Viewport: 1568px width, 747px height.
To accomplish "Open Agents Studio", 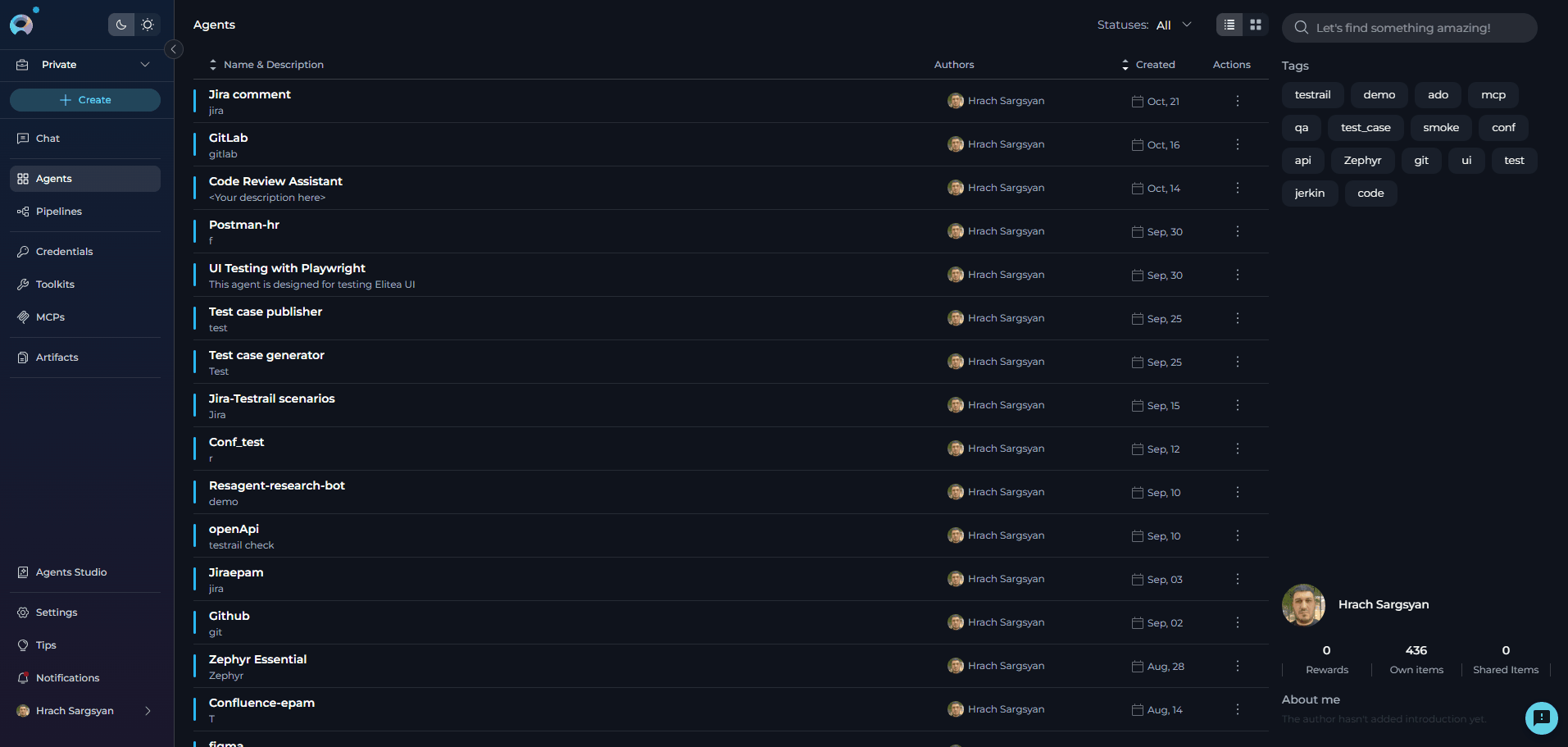I will tap(85, 572).
